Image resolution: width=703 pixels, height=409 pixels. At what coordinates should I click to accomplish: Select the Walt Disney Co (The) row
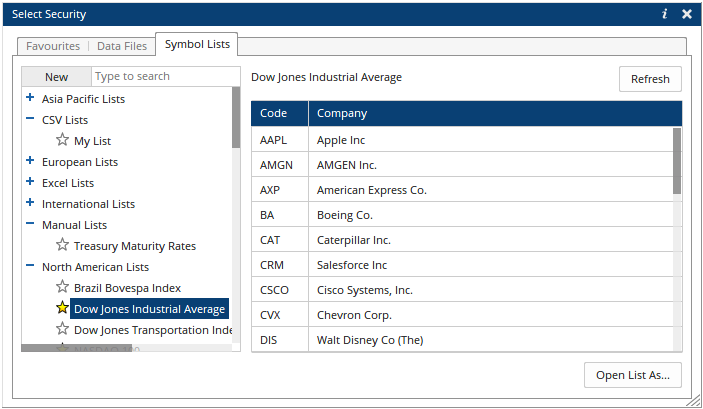coord(462,340)
